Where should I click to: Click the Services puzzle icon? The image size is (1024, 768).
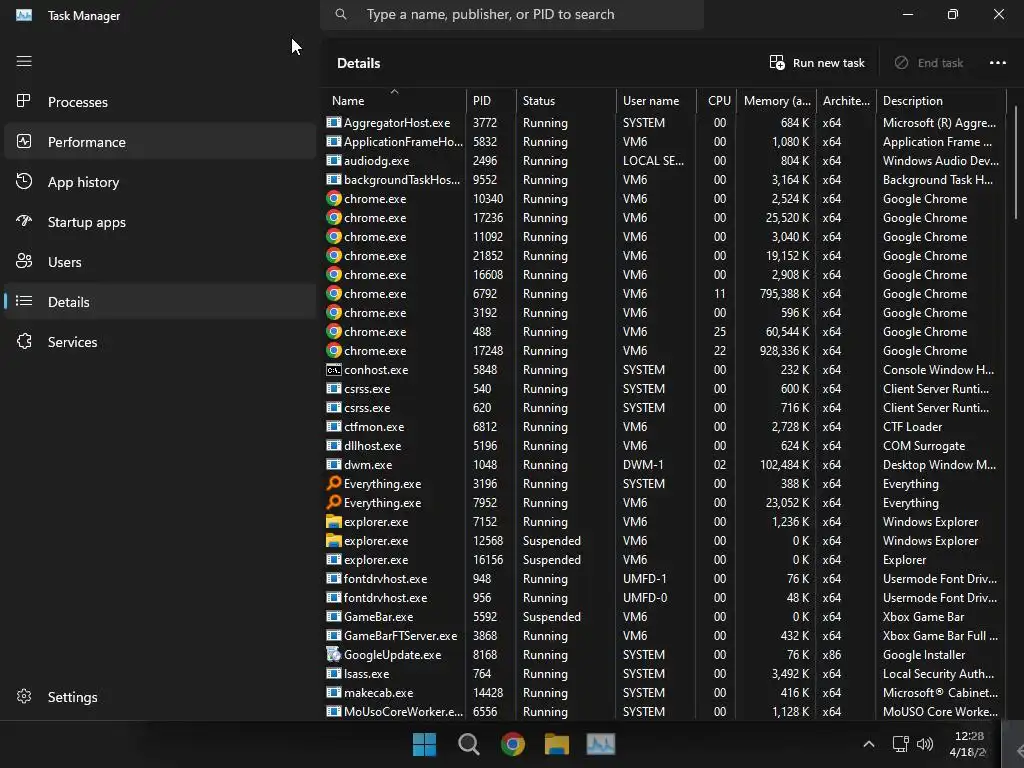[24, 342]
